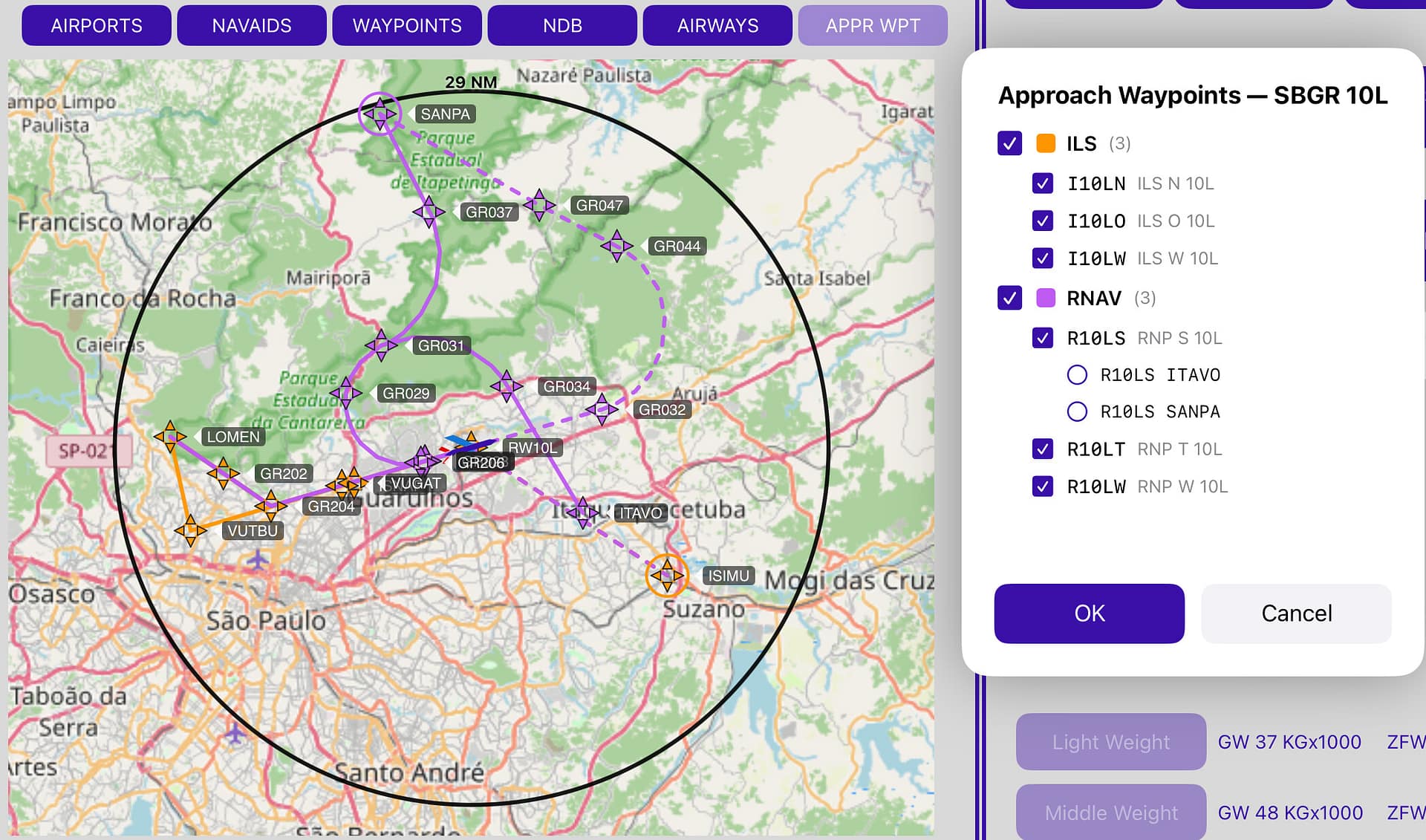
Task: Select the GR202 waypoint marker
Action: coord(223,473)
